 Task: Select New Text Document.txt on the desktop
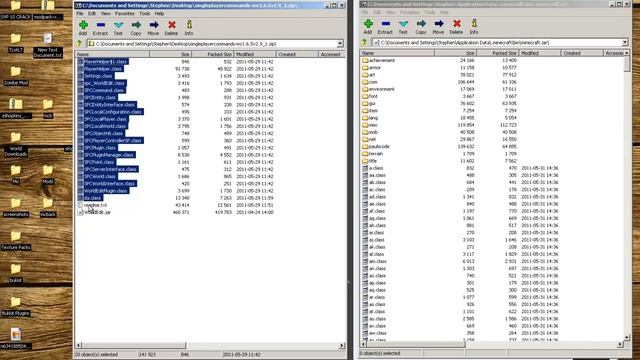pos(47,45)
